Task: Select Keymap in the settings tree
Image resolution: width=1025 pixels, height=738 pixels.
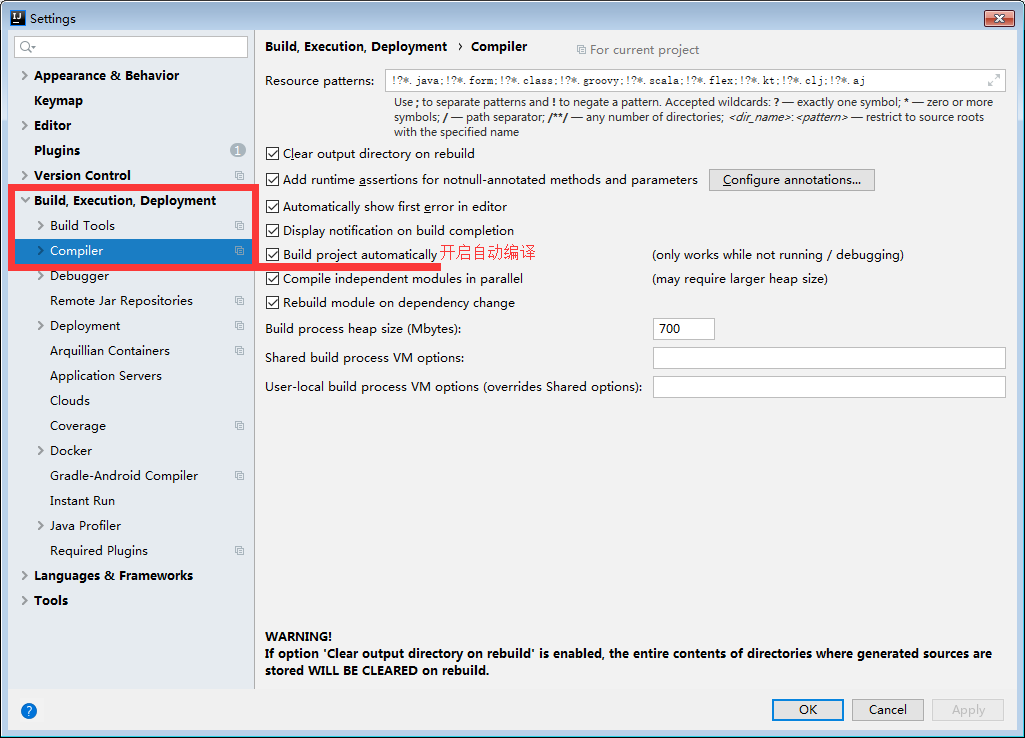Action: click(x=58, y=101)
